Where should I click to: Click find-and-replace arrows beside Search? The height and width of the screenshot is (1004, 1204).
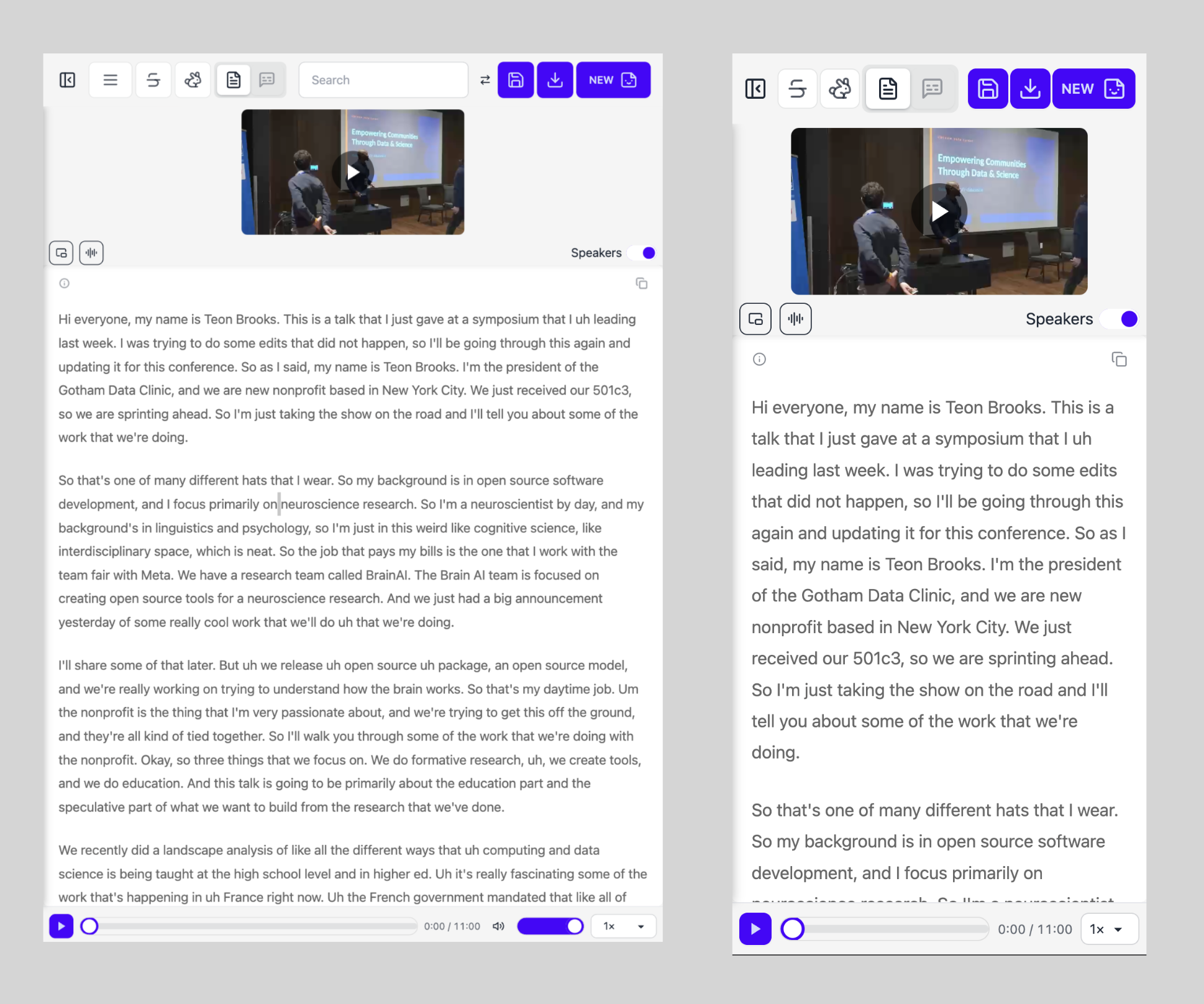(485, 80)
